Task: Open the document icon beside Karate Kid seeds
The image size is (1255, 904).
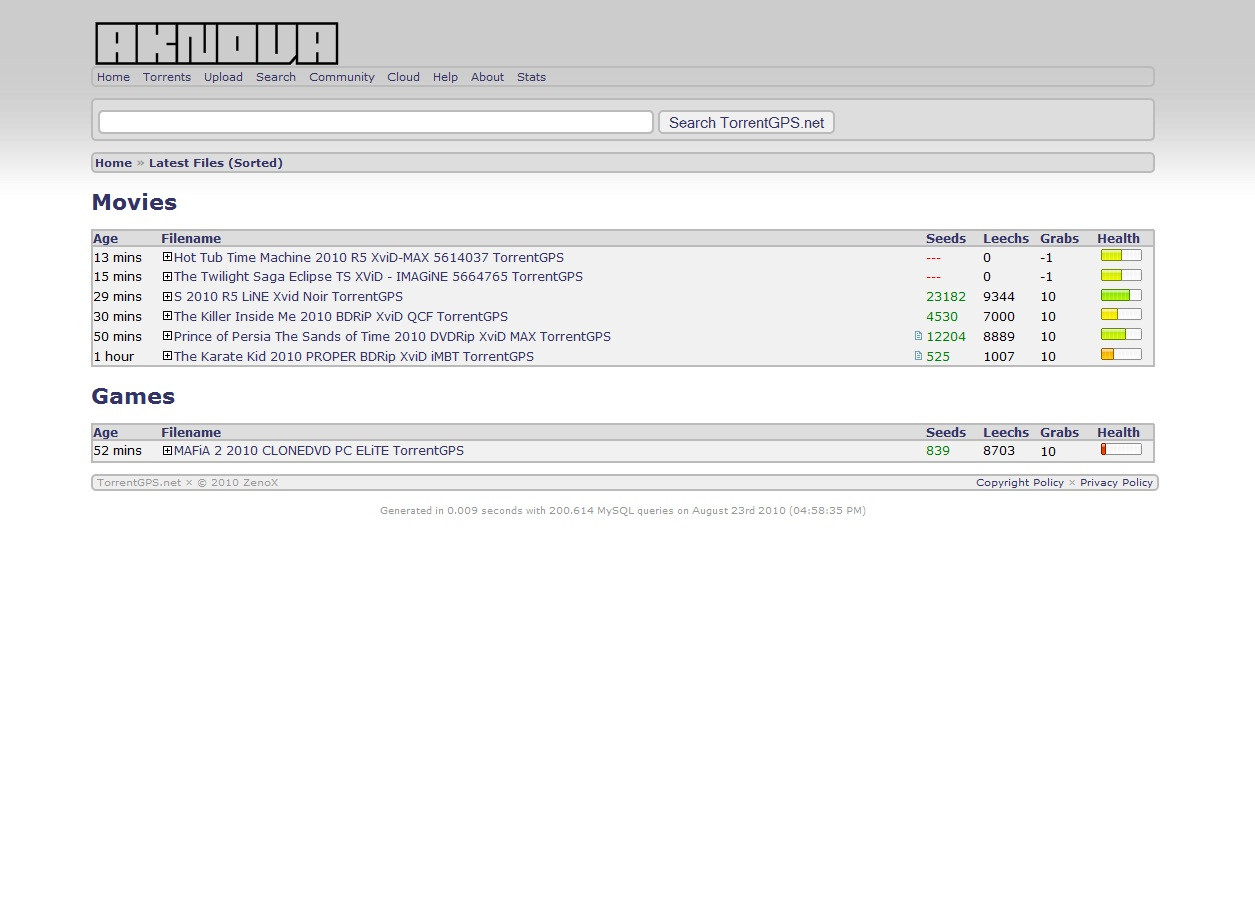Action: tap(918, 356)
